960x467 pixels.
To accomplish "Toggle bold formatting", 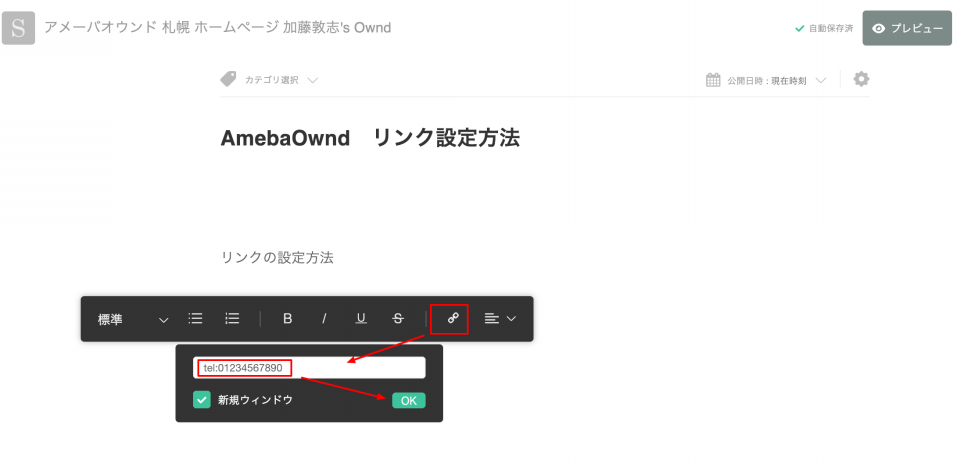I will click(x=287, y=318).
